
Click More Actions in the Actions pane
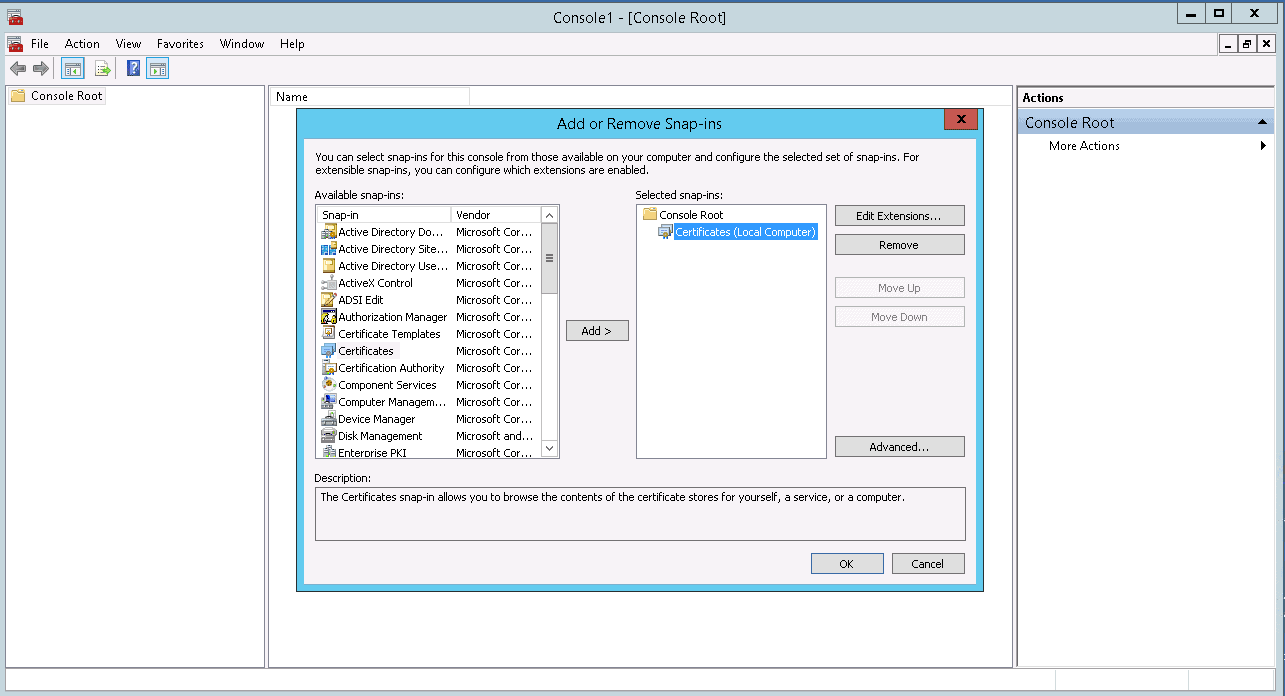(x=1084, y=146)
